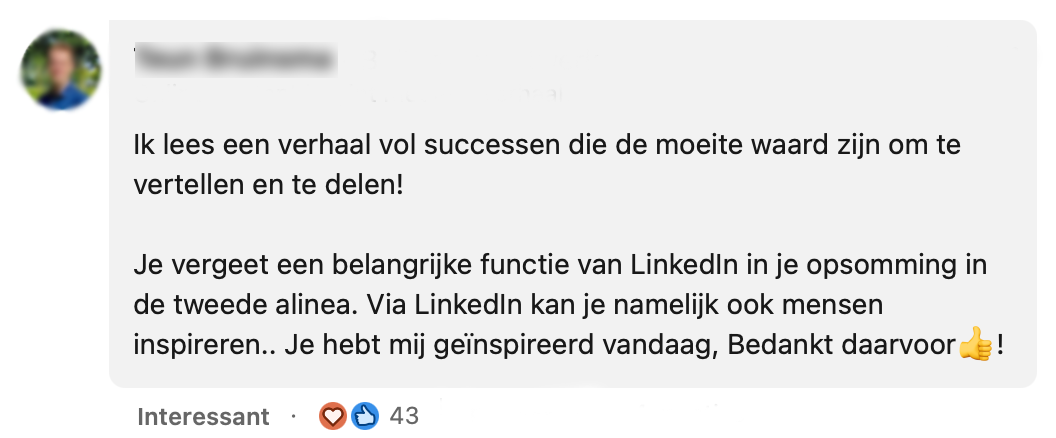Click the blurred subtitle under the commenter name
Screen dimensions: 1056x438
point(350,95)
